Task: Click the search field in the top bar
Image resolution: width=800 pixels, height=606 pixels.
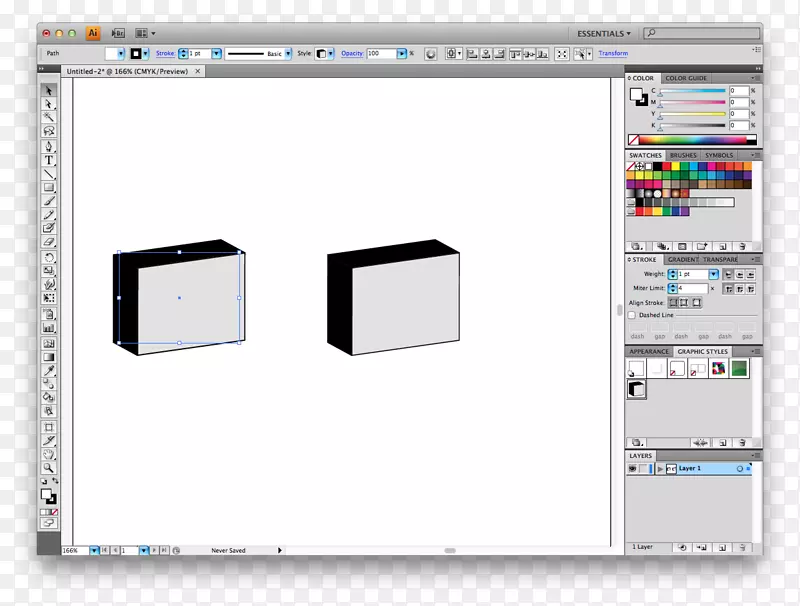Action: coord(700,33)
